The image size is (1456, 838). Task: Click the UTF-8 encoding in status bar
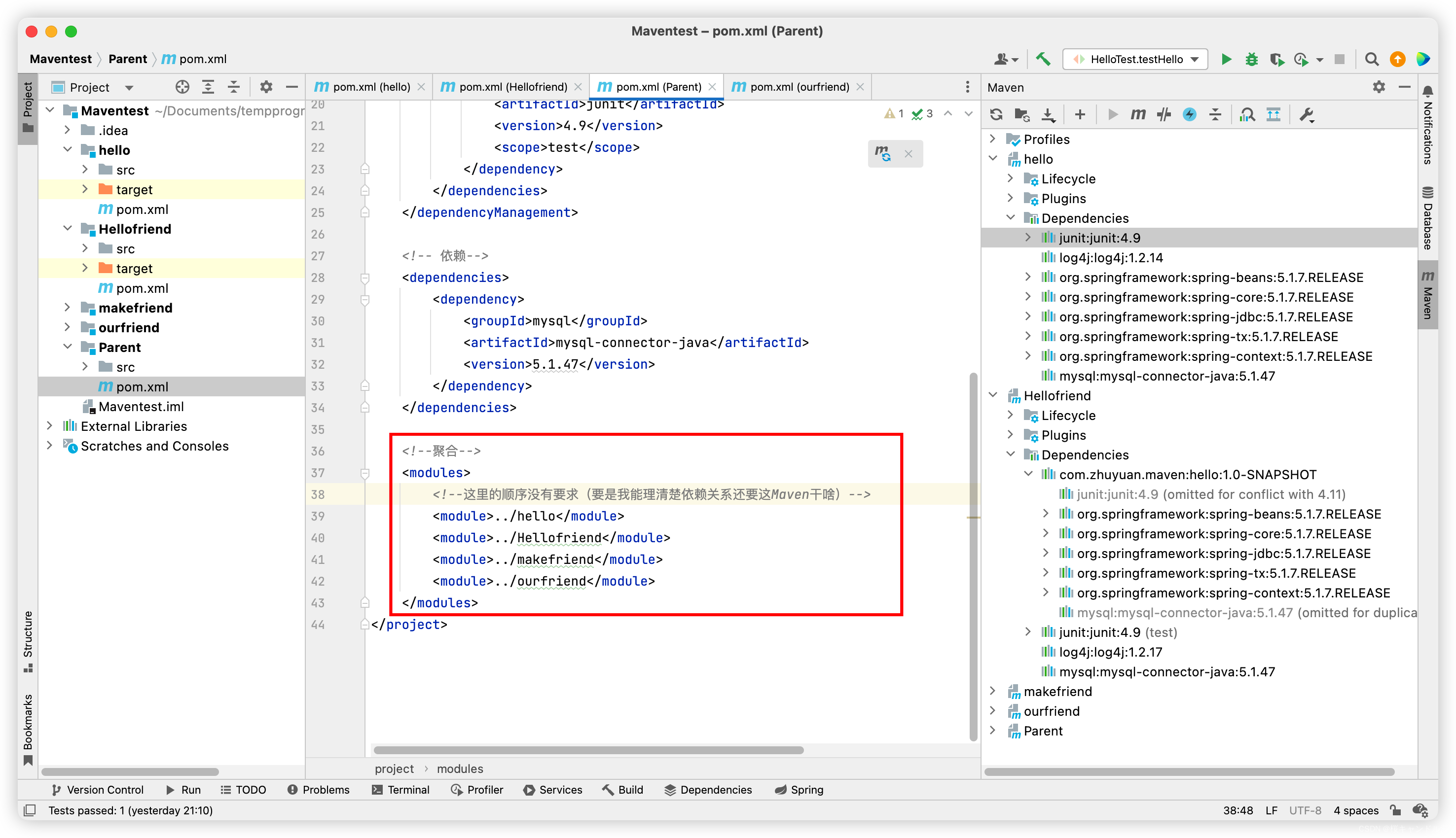coord(1305,810)
